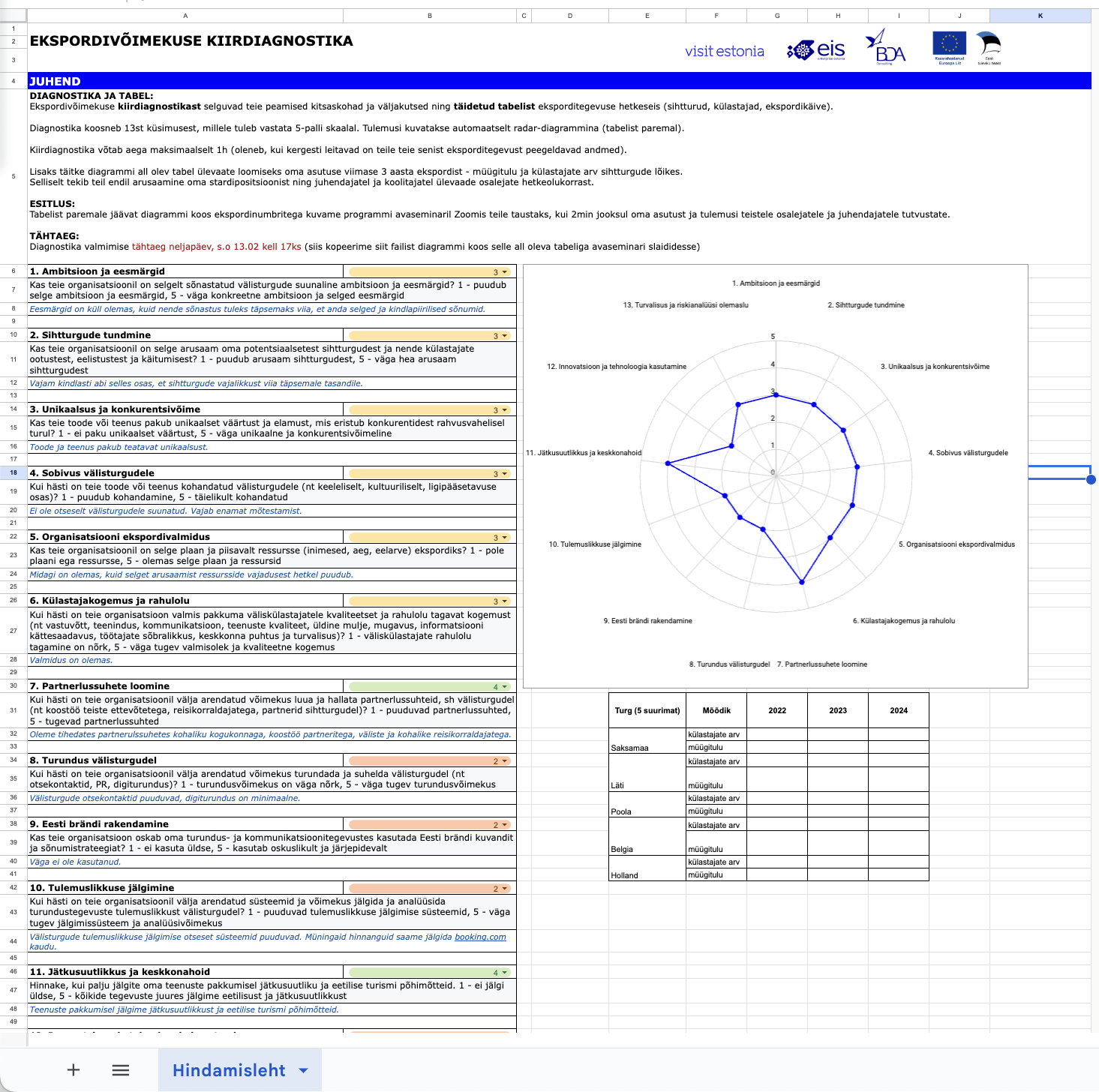Select heading cell '7. Partnerlussuhete loomine'
Viewport: 1099px width, 1092px height.
tap(185, 686)
